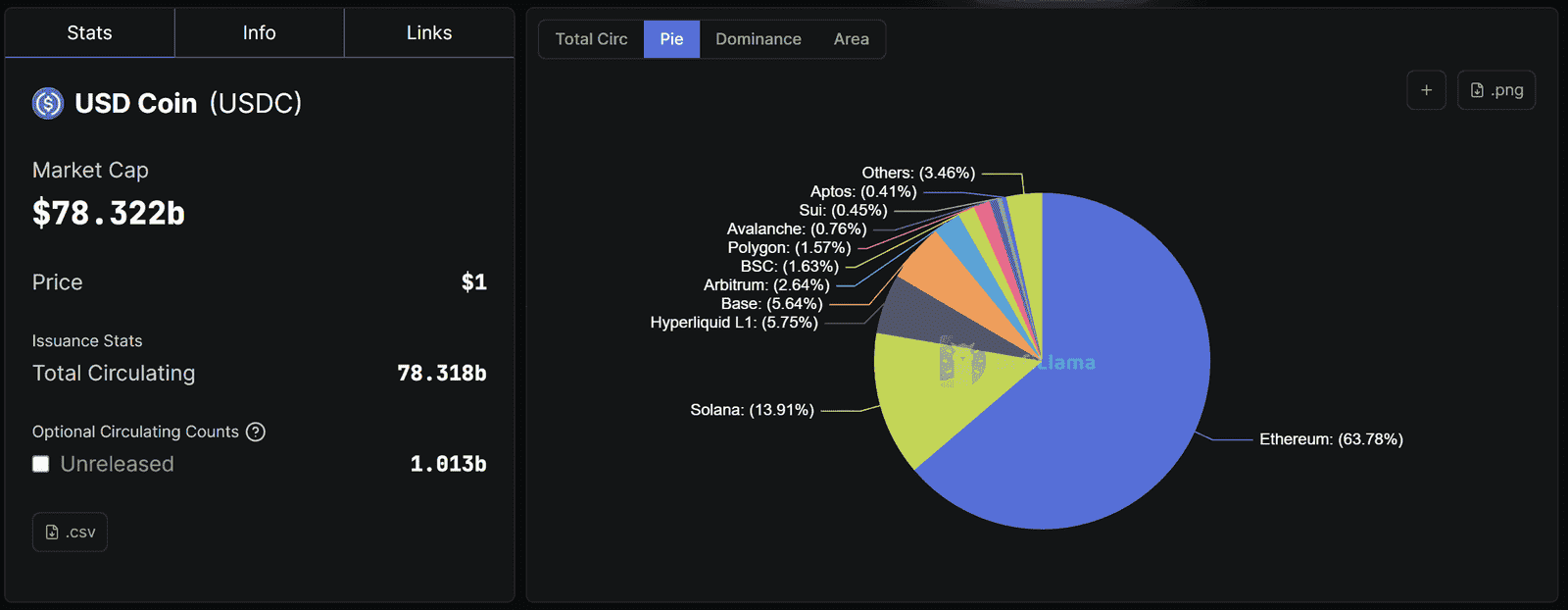Click the plus icon above the chart
Screen dimensions: 1568x610
(1426, 90)
